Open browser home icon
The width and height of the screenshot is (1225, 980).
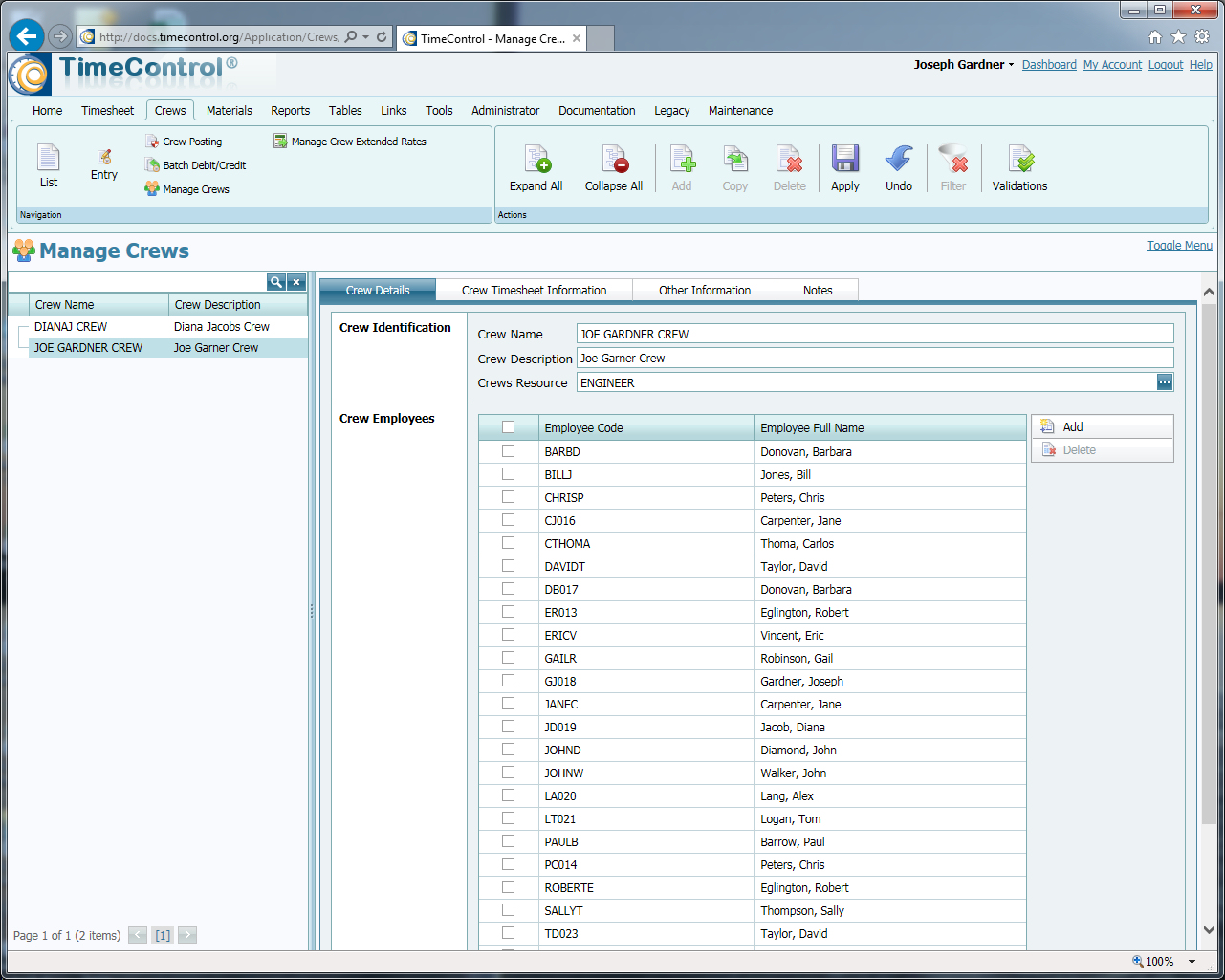coord(1155,37)
